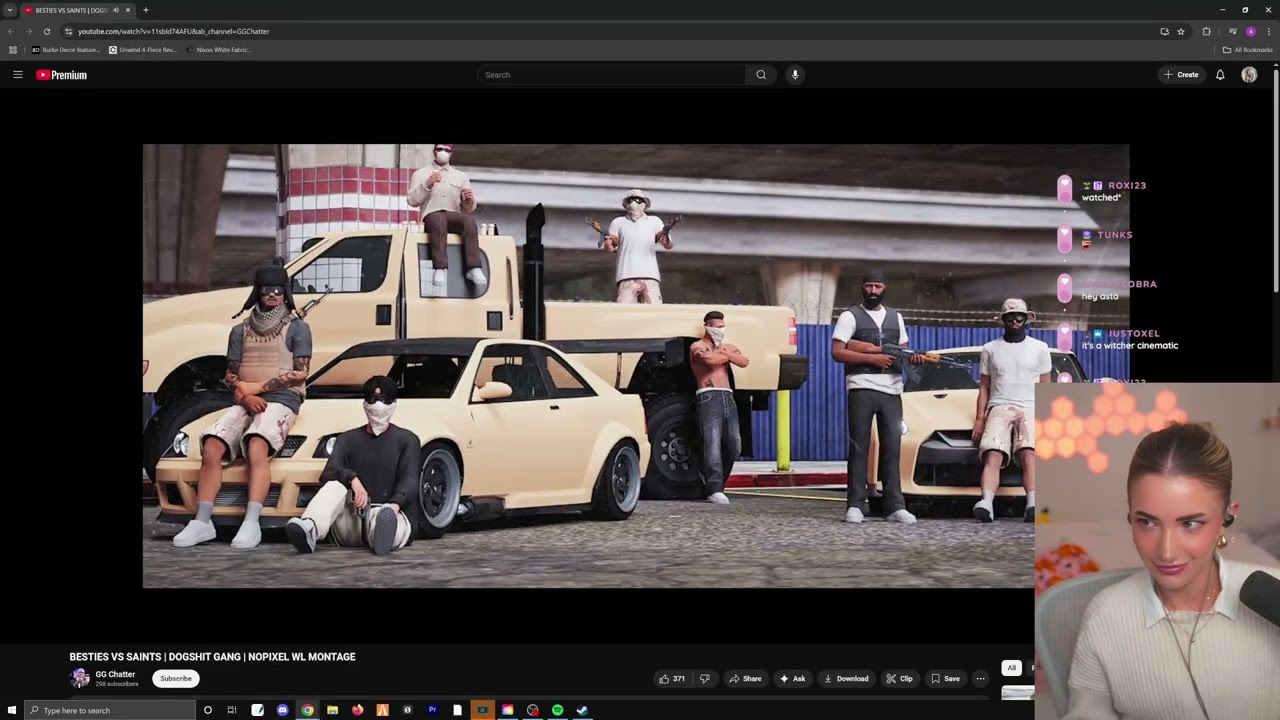Open Cortana circle on the taskbar

pyautogui.click(x=207, y=710)
